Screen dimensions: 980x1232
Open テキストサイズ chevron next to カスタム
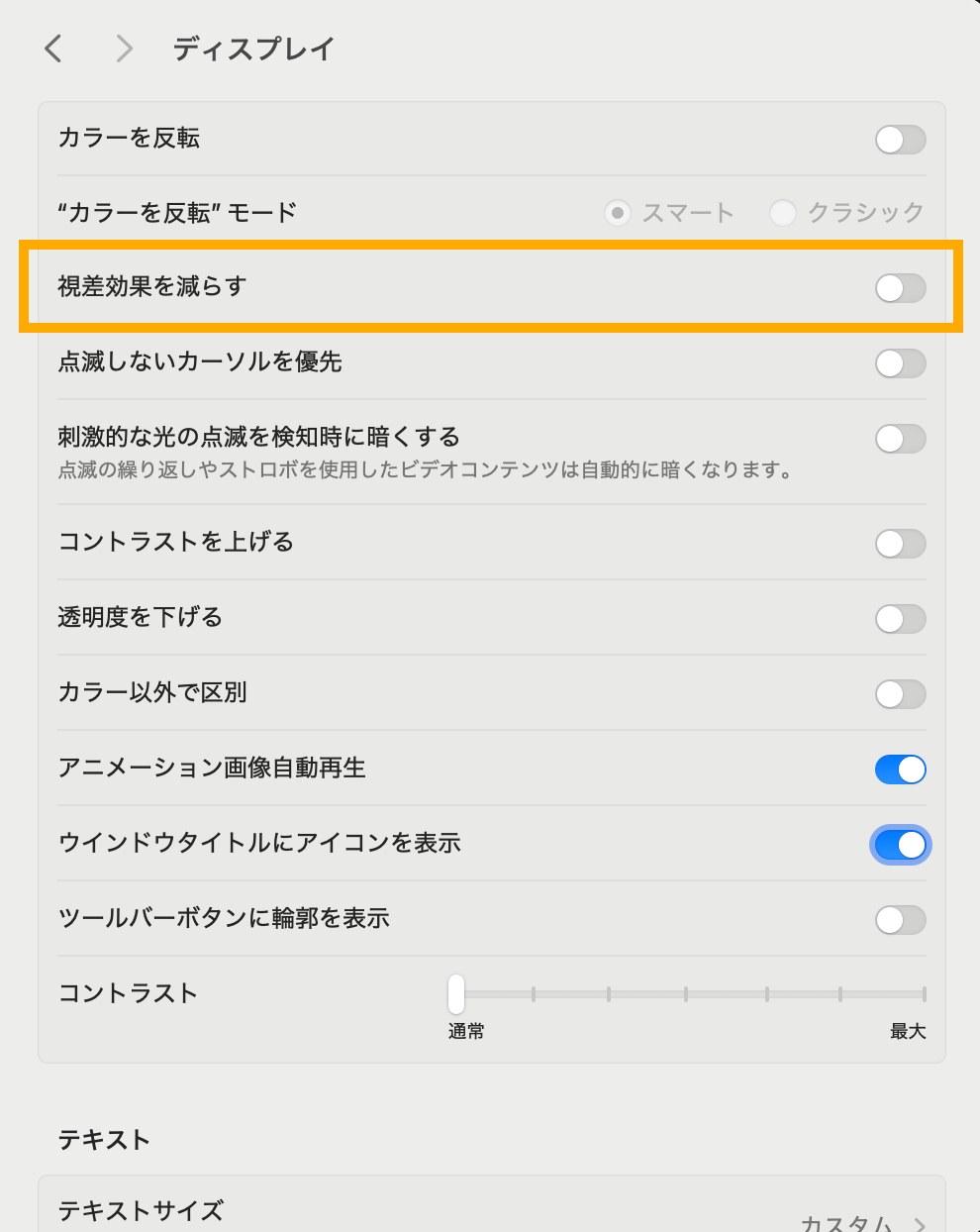(920, 1224)
